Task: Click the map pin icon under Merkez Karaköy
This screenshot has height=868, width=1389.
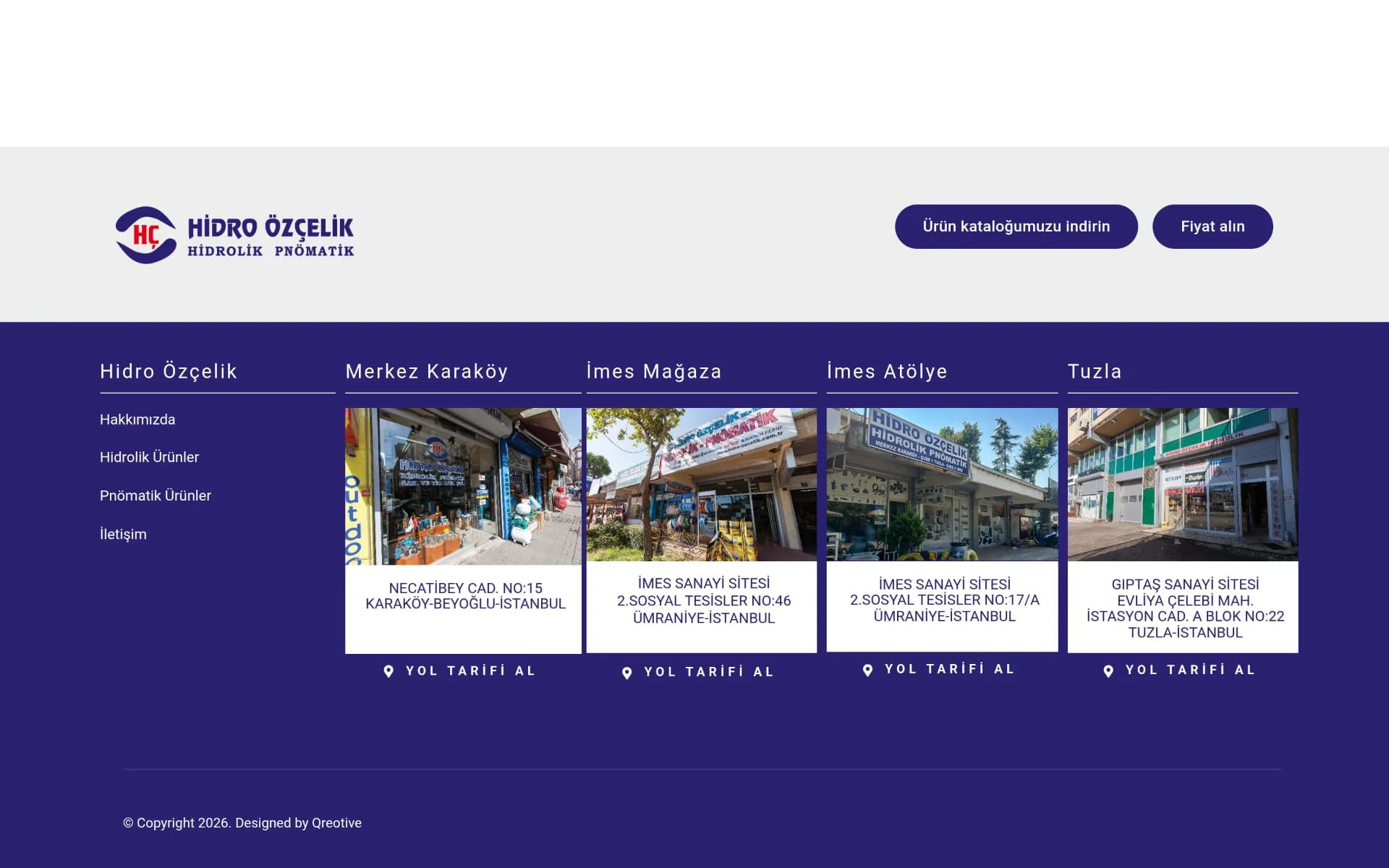Action: coord(388,671)
